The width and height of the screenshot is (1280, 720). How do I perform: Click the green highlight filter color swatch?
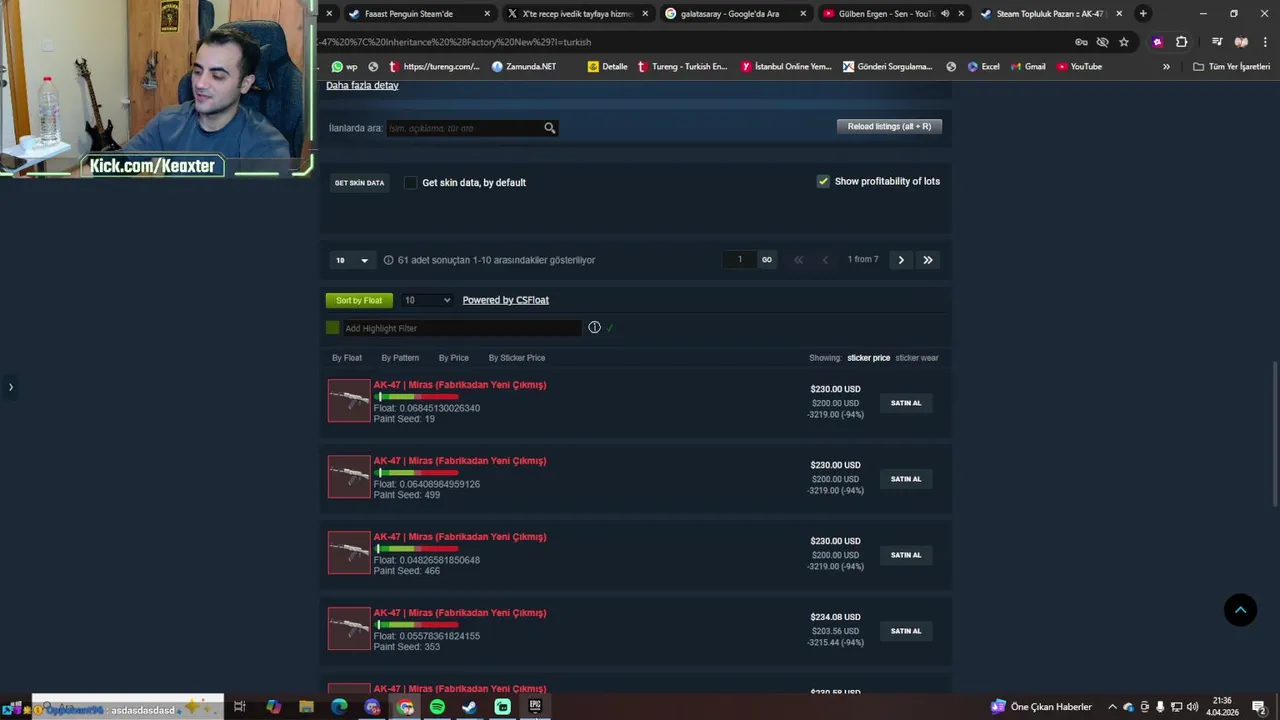click(333, 328)
